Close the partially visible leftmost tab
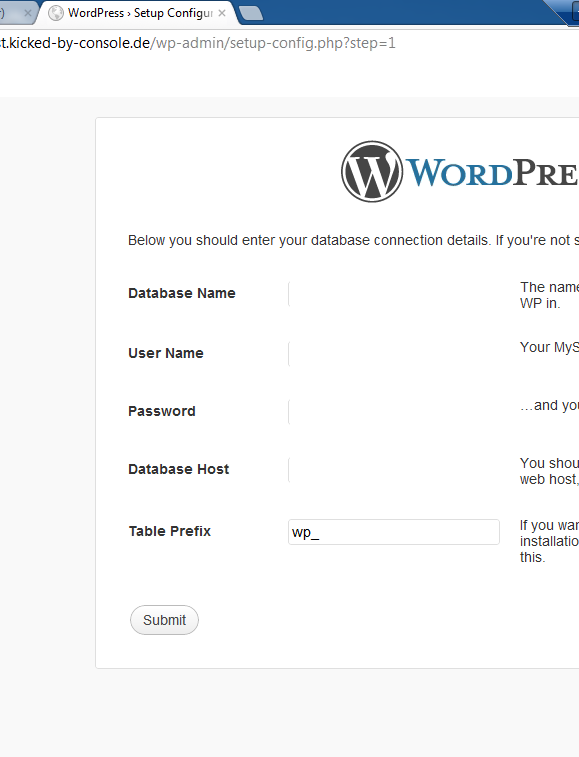Viewport: 579px width, 757px height. pos(28,13)
